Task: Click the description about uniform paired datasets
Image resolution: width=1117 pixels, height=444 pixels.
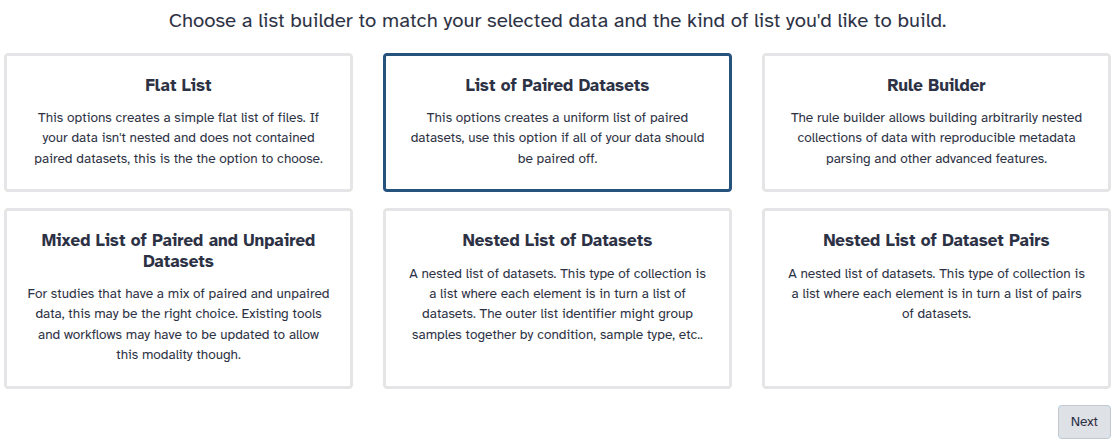Action: point(557,138)
